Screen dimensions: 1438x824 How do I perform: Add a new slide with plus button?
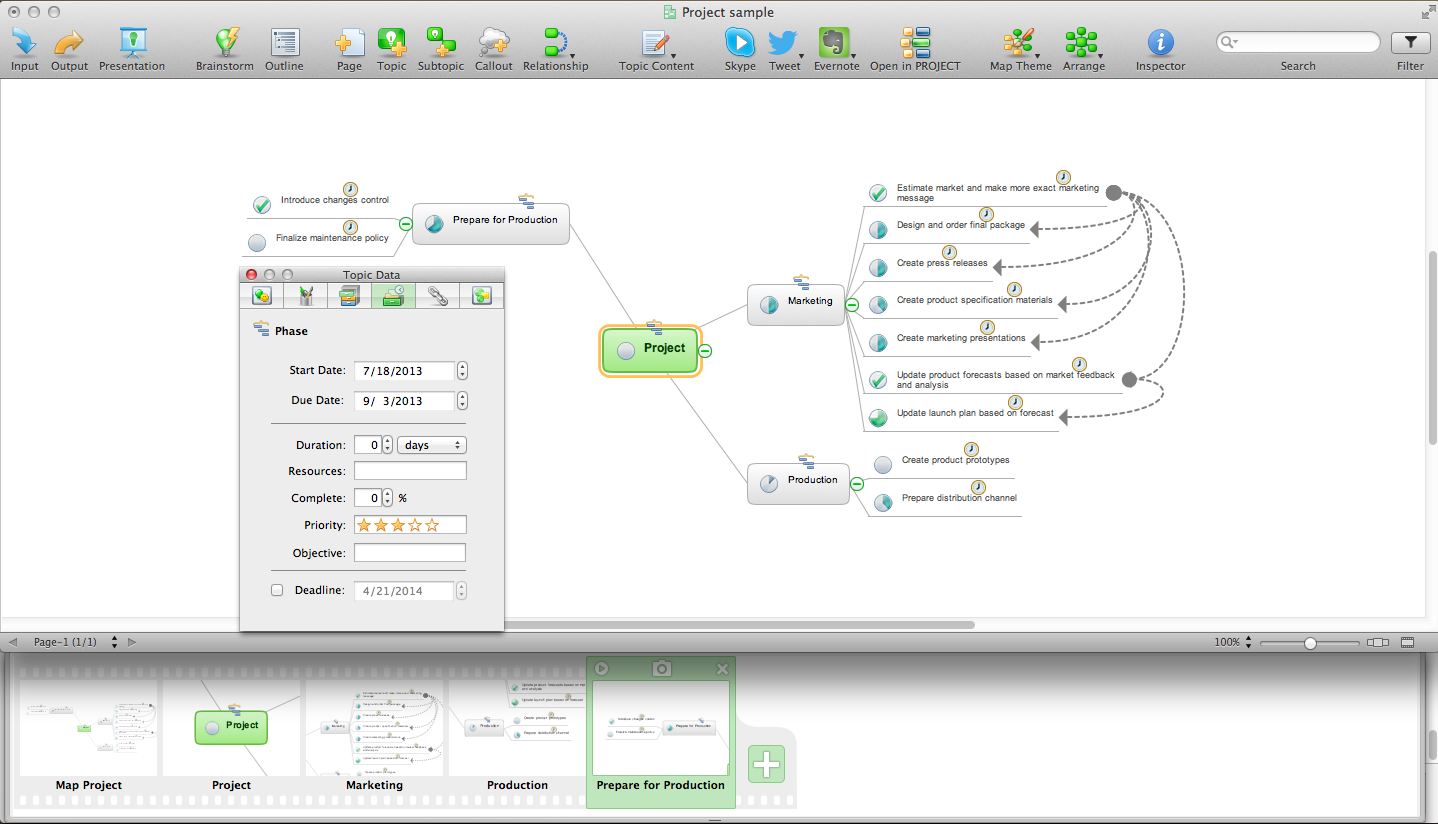(766, 765)
